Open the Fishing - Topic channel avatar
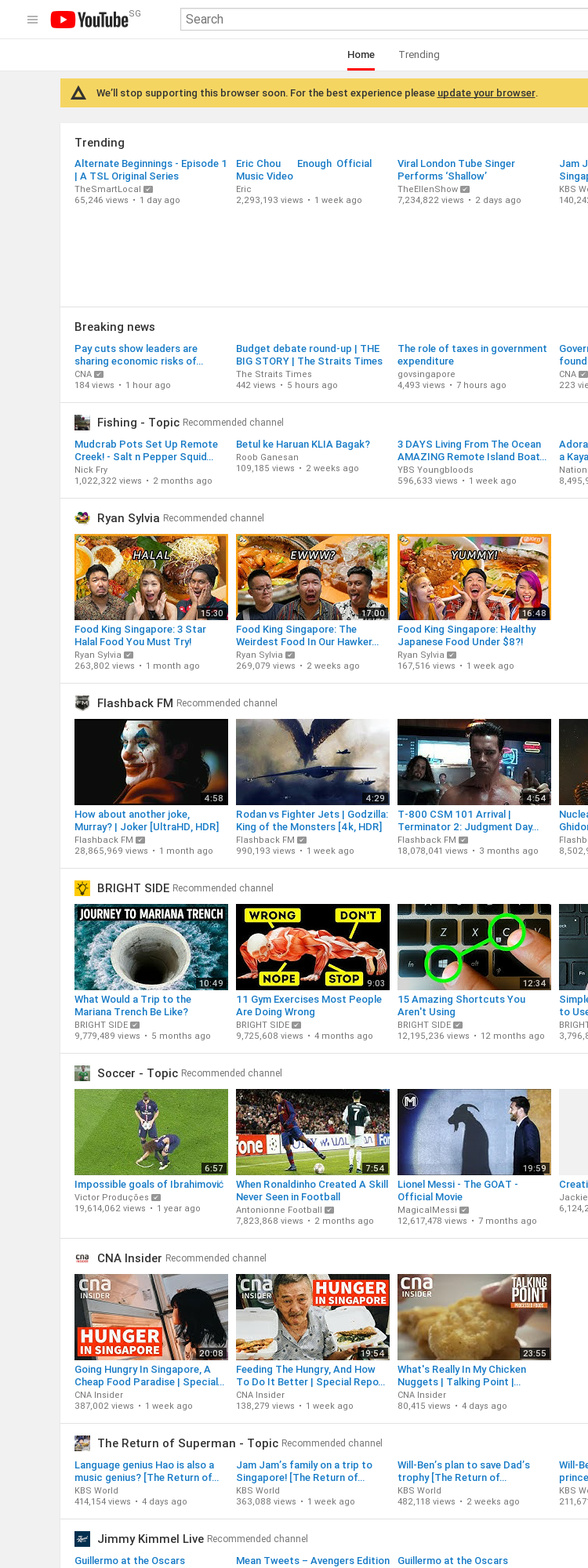The width and height of the screenshot is (588, 1568). [82, 423]
